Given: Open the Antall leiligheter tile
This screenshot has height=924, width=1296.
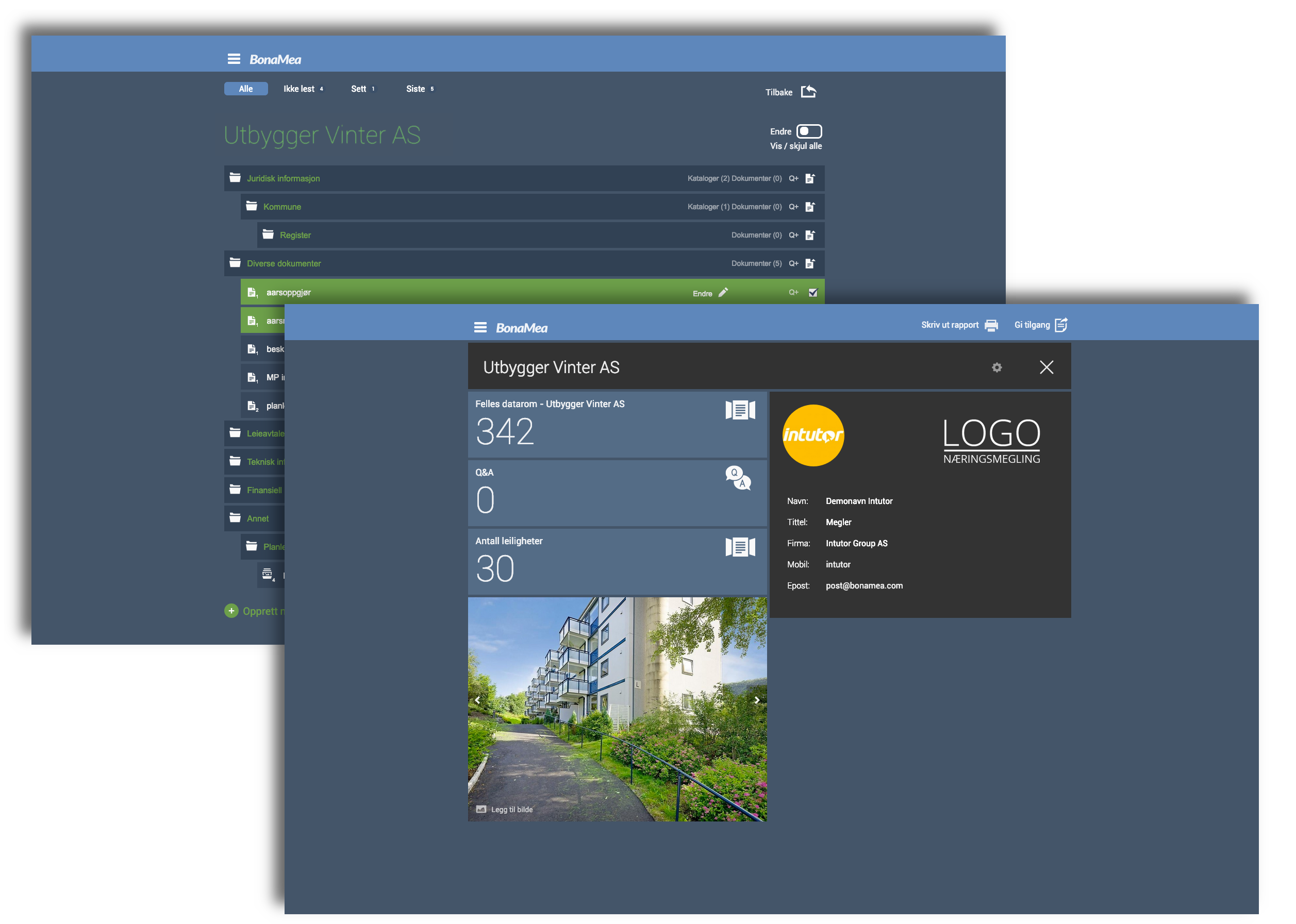Looking at the screenshot, I should click(x=617, y=562).
